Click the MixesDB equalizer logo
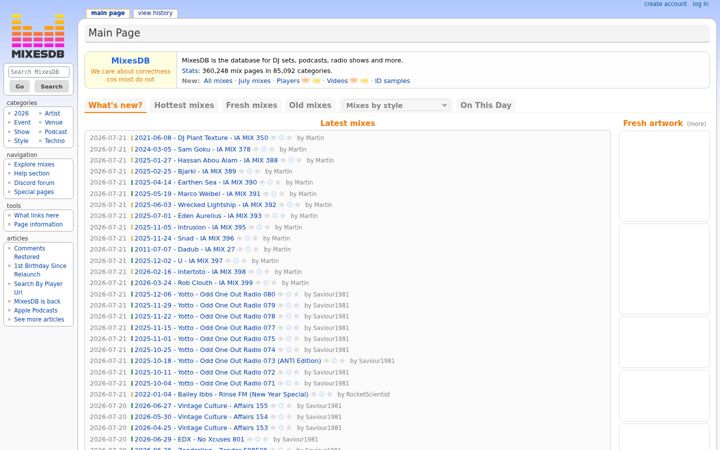Image resolution: width=720 pixels, height=450 pixels. [38, 36]
